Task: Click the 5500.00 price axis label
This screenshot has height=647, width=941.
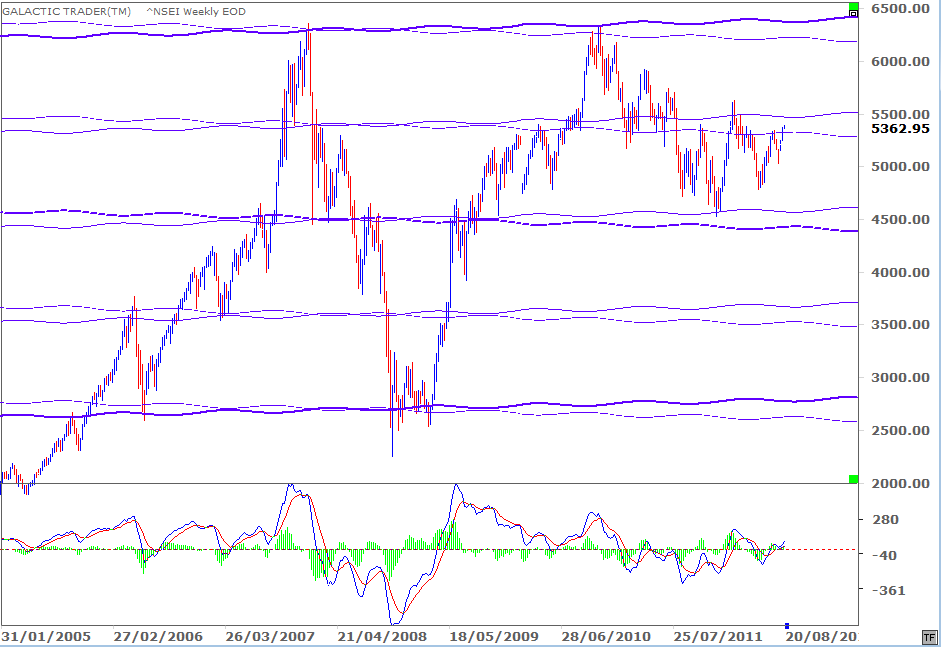Action: 900,114
